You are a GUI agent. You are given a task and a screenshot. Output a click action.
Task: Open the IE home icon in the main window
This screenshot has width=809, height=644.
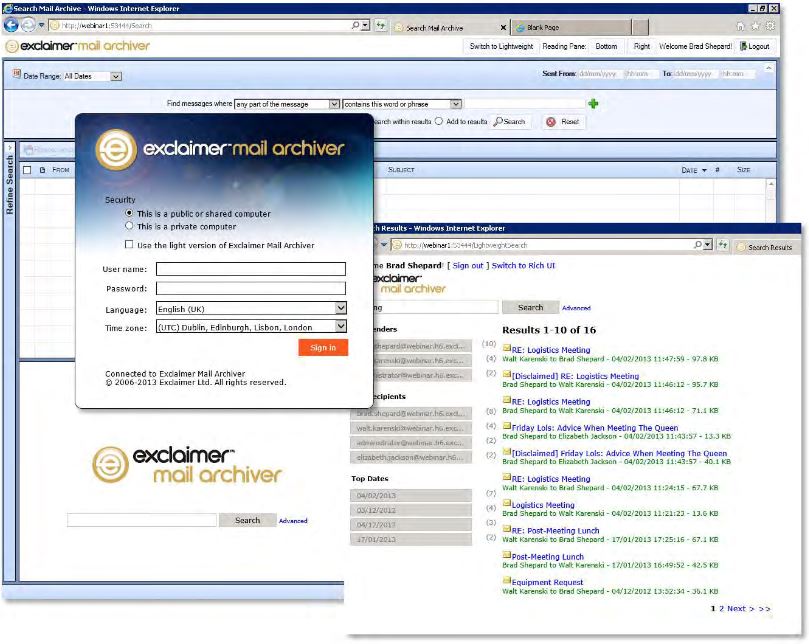740,26
